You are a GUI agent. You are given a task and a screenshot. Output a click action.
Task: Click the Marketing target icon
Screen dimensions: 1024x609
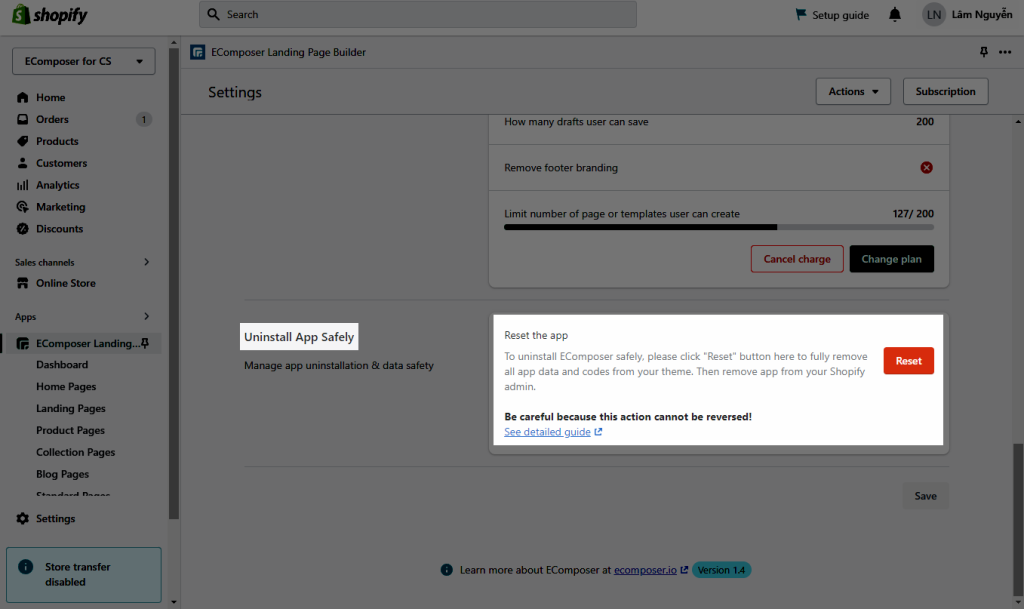click(23, 207)
